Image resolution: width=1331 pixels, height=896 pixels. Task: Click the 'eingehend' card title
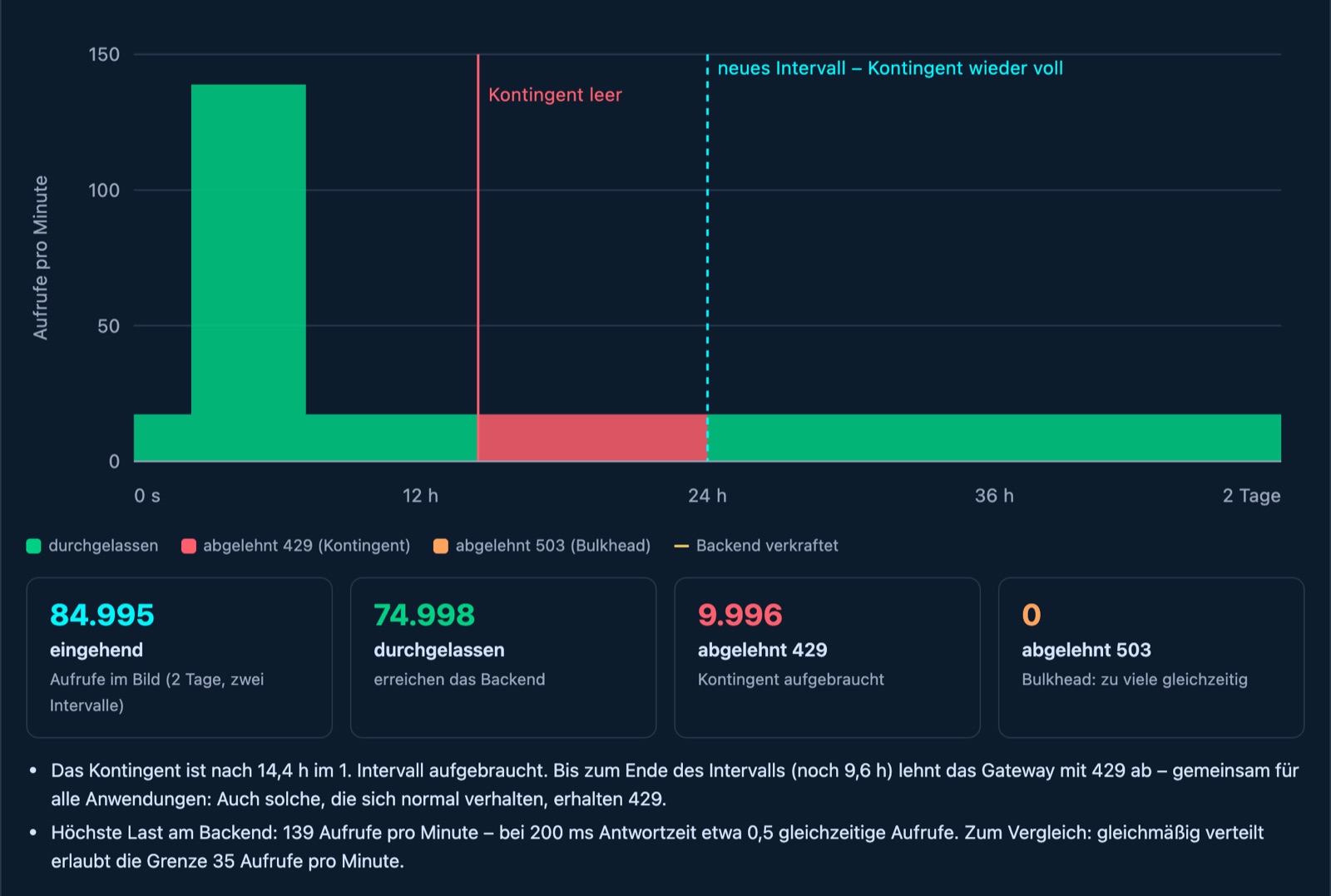(x=96, y=650)
